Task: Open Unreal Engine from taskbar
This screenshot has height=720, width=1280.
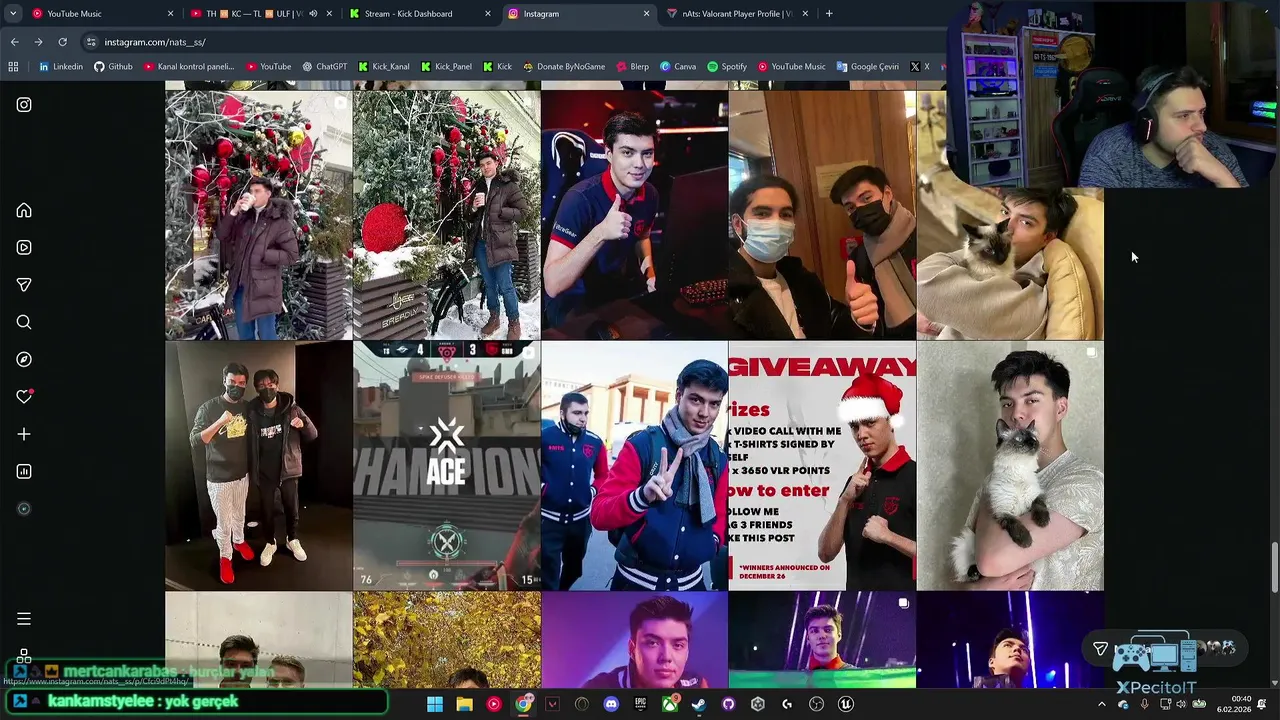Action: [x=845, y=704]
